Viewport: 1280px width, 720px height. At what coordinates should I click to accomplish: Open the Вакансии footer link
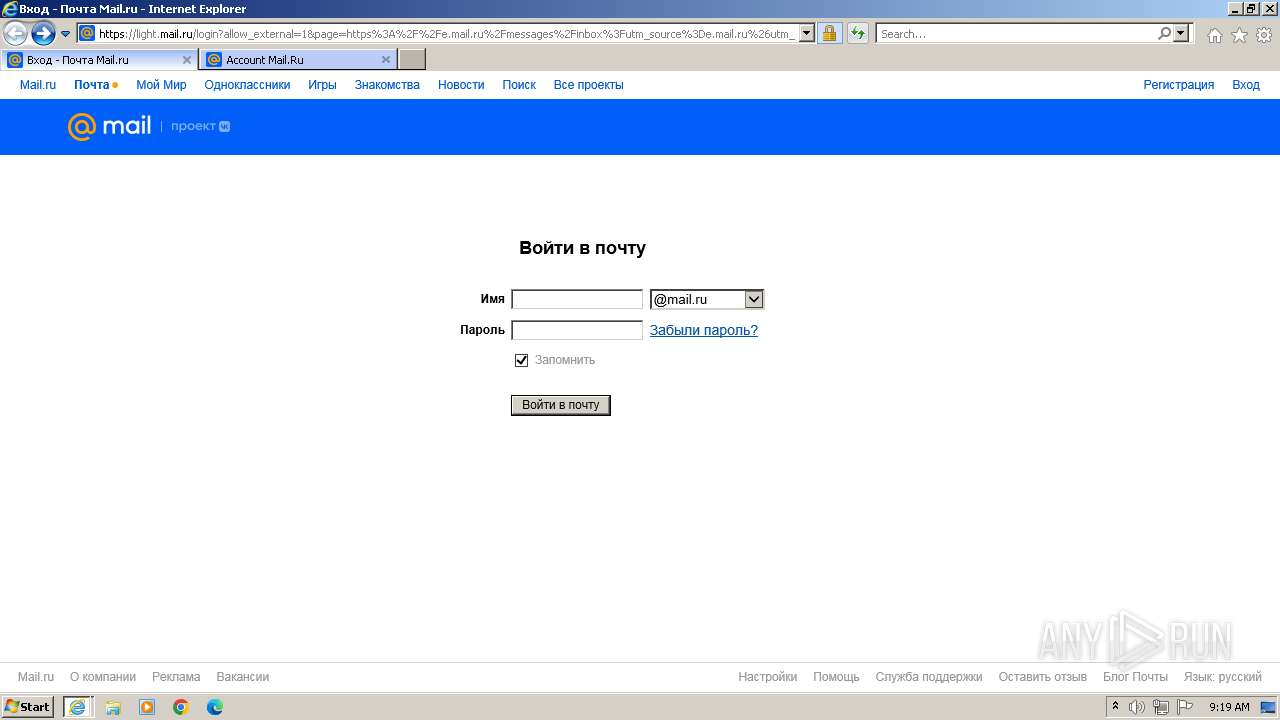point(243,677)
